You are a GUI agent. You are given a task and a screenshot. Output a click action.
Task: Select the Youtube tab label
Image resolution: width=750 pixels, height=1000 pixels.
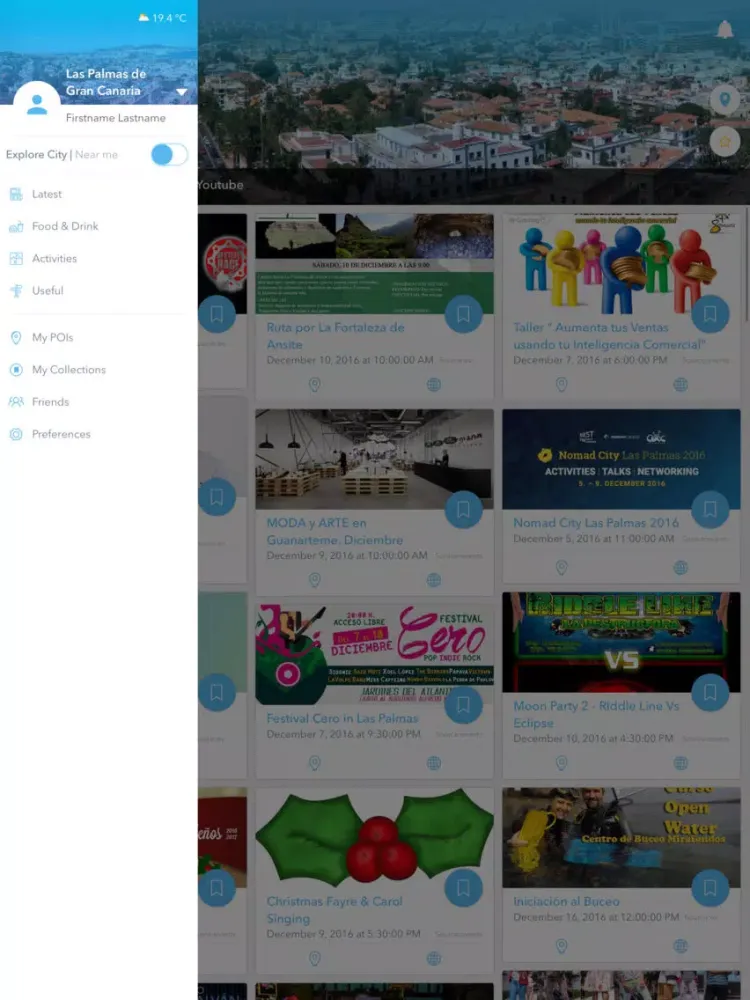pos(221,185)
